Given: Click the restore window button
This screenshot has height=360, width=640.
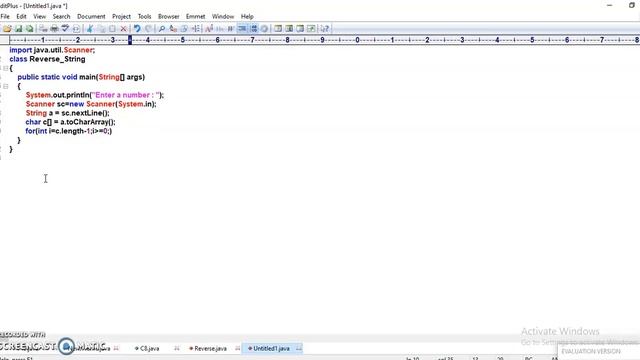Looking at the screenshot, I should (x=632, y=5).
